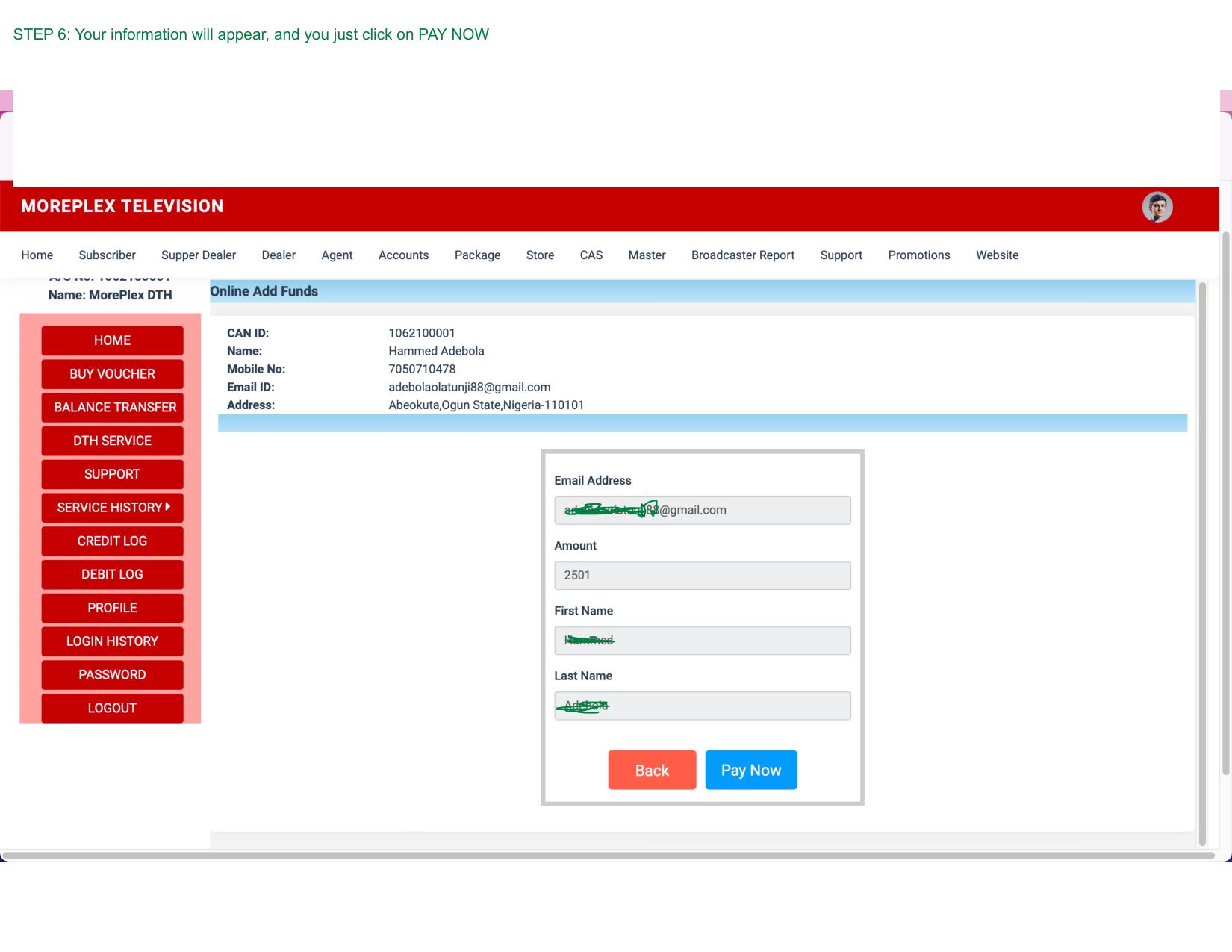Image resolution: width=1232 pixels, height=952 pixels.
Task: Open the Support menu in top navigation
Action: point(841,255)
